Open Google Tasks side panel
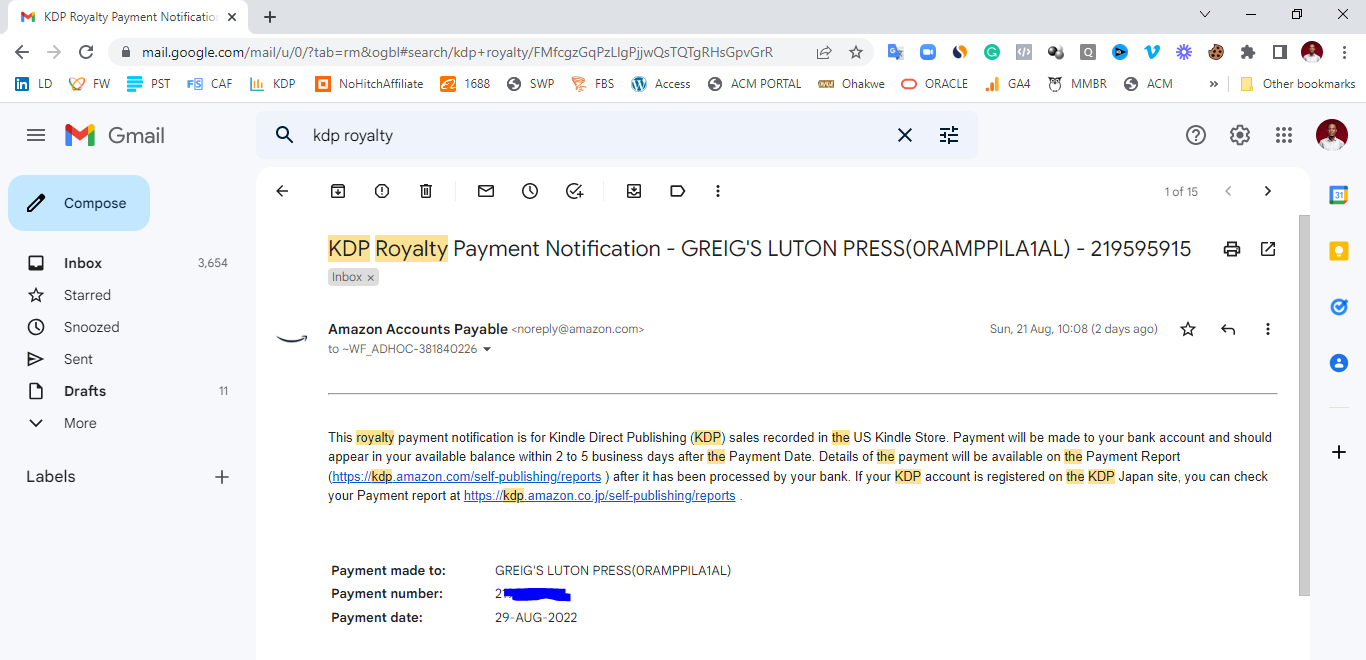Viewport: 1366px width, 660px height. (1339, 307)
